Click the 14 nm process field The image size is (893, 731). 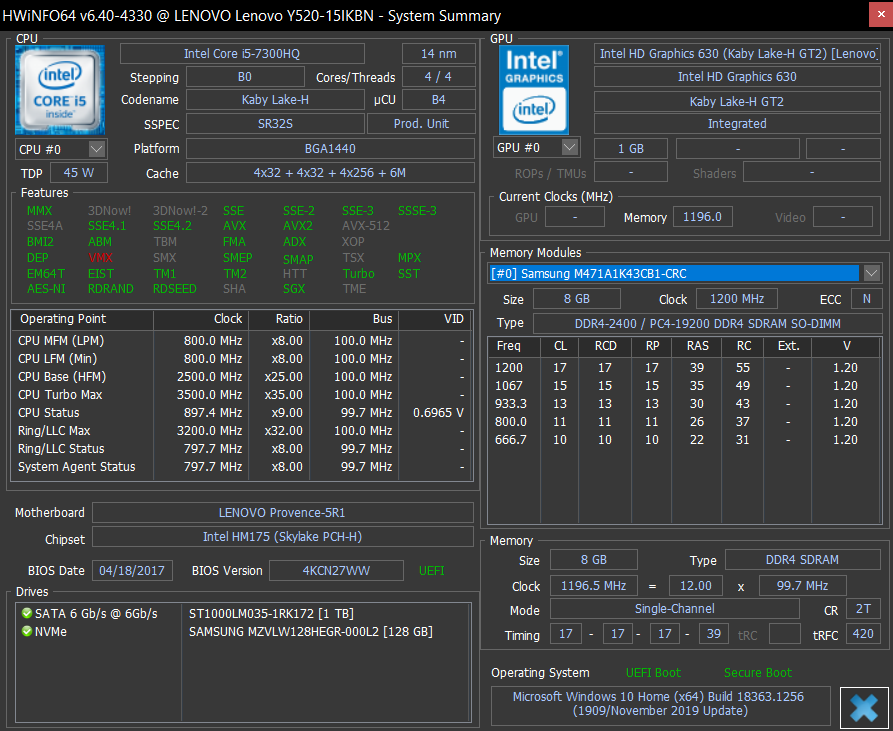[x=439, y=54]
